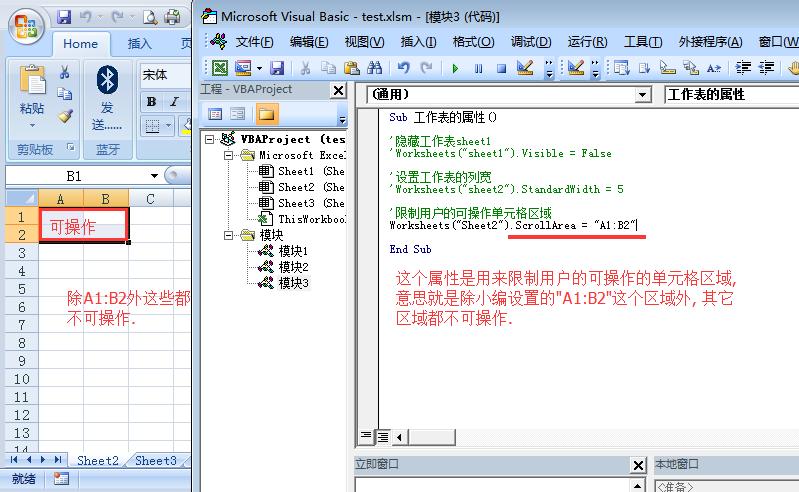Click the Copy icon in Excel ribbon

tap(65, 94)
